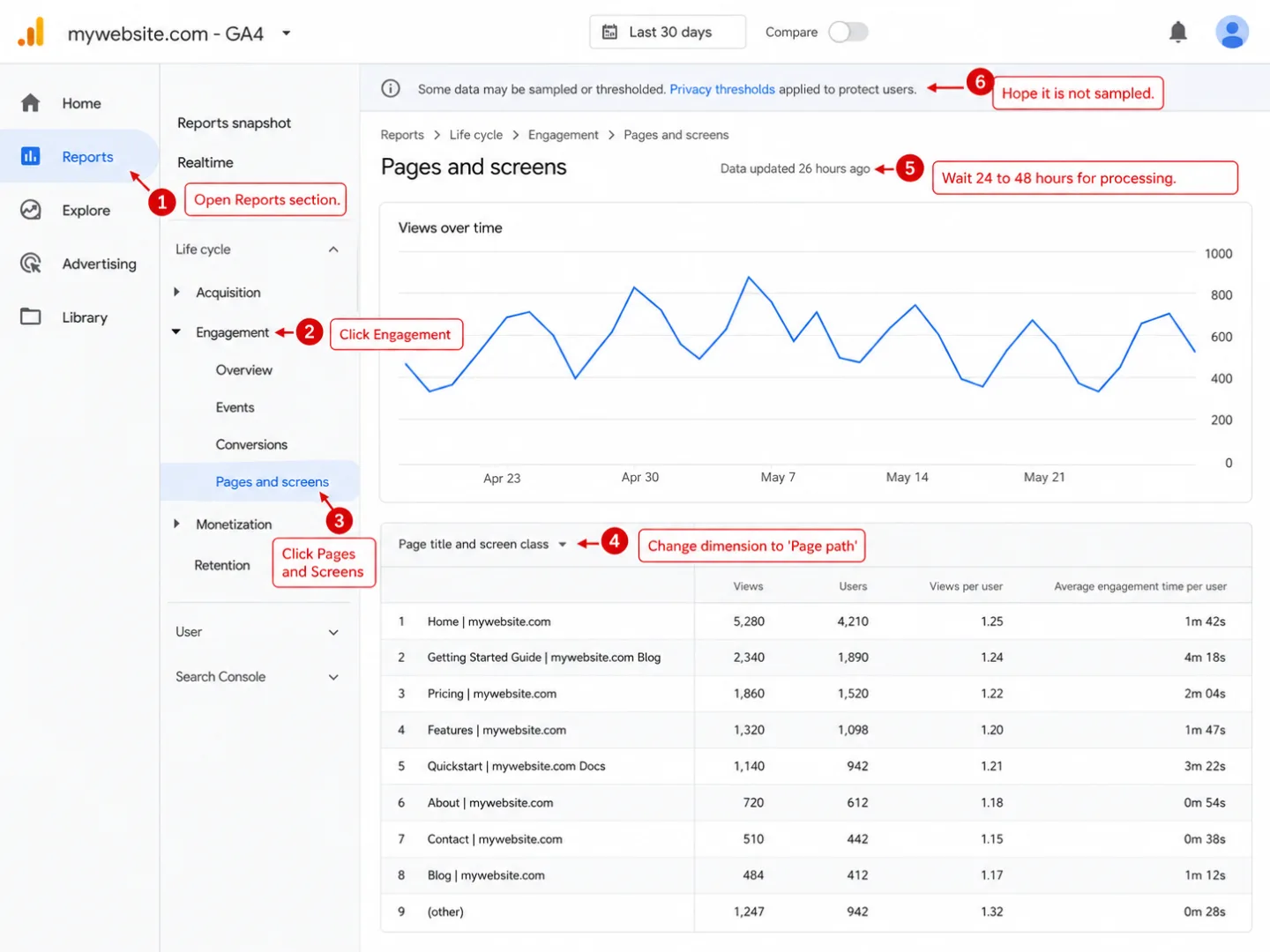
Task: Click the Advertising target icon
Action: pos(31,264)
